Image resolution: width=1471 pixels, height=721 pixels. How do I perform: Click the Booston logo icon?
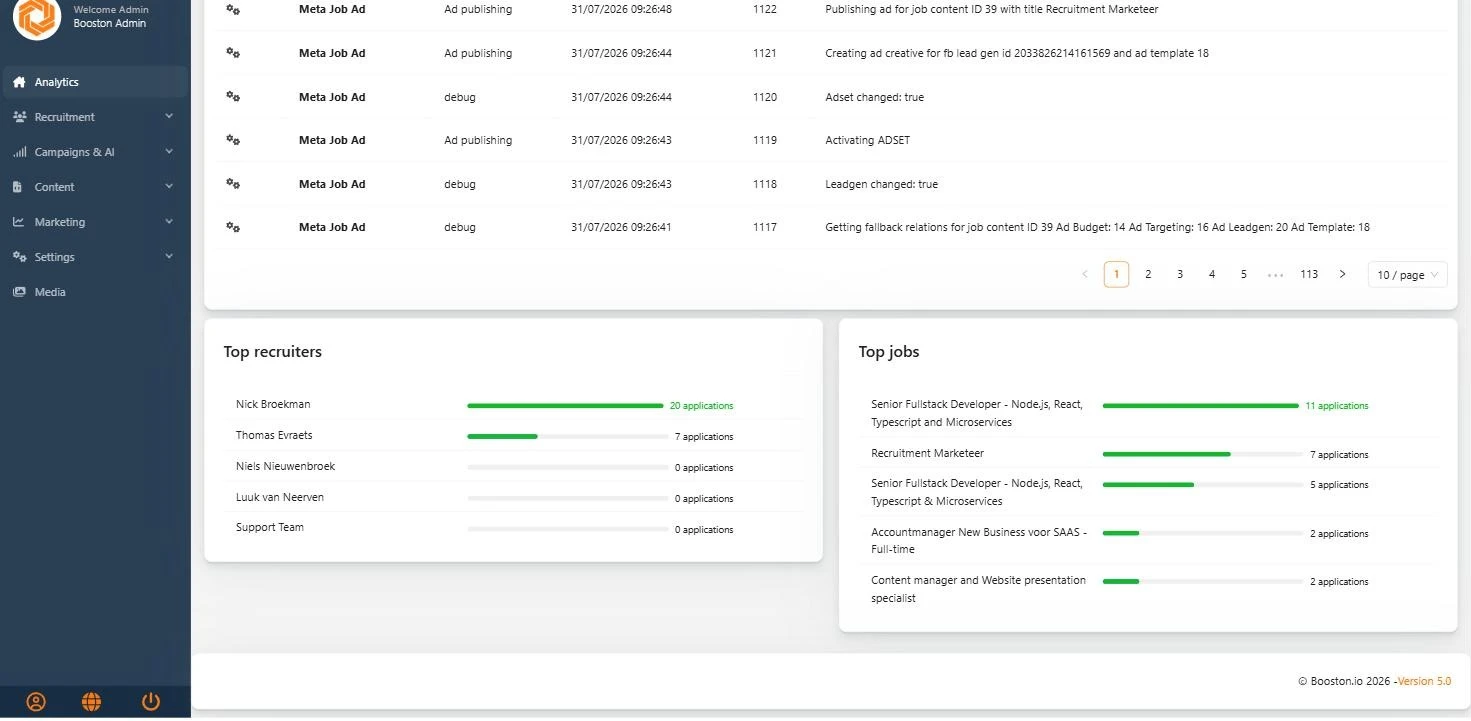[x=37, y=17]
